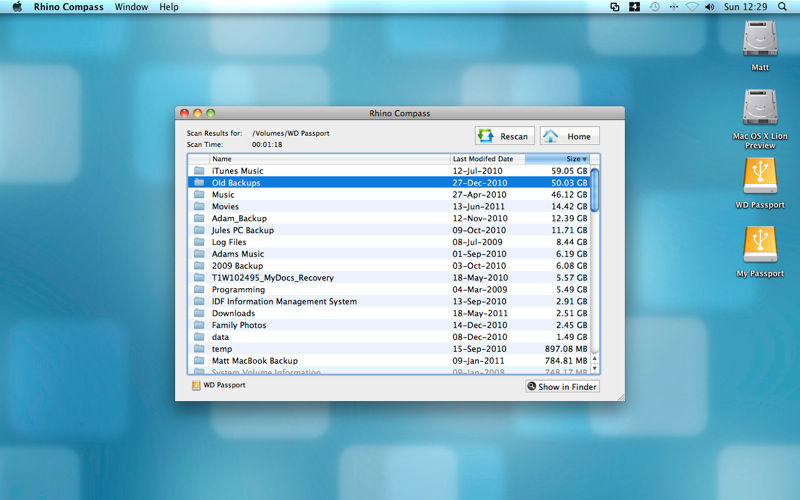Click the 59.05 GB size value
This screenshot has width=800, height=500.
tap(569, 170)
